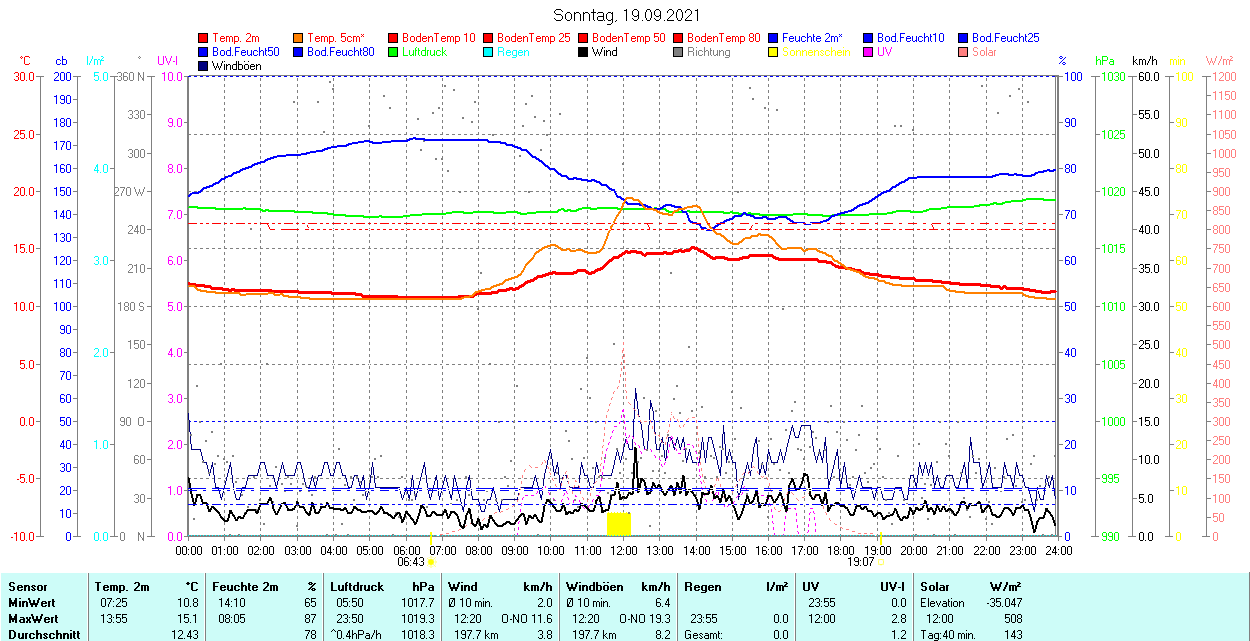Screen dimensions: 1250x641
Task: Click the red Temp. 2m legend swatch
Action: [x=204, y=38]
